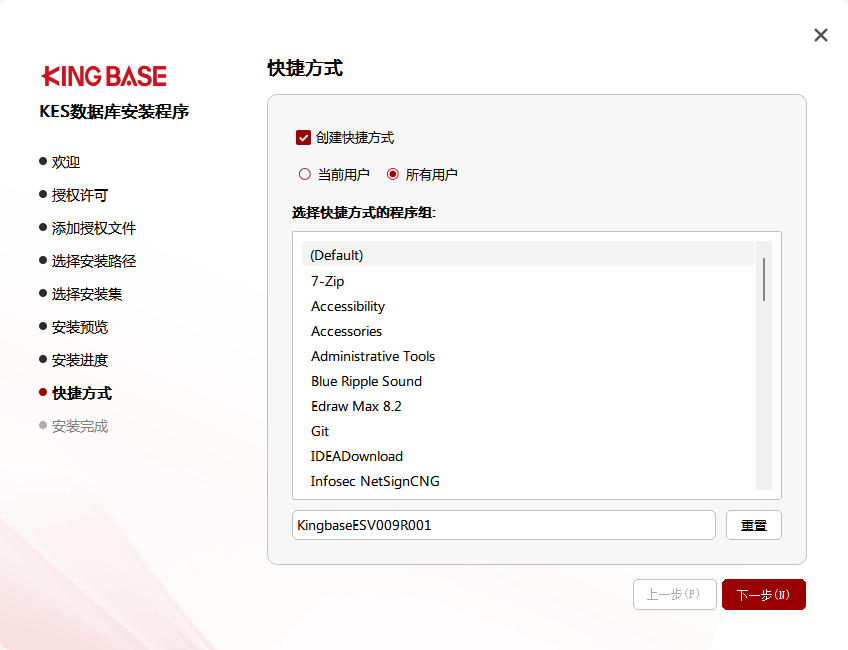
Task: Select the IDEADownload program group
Action: [528, 456]
